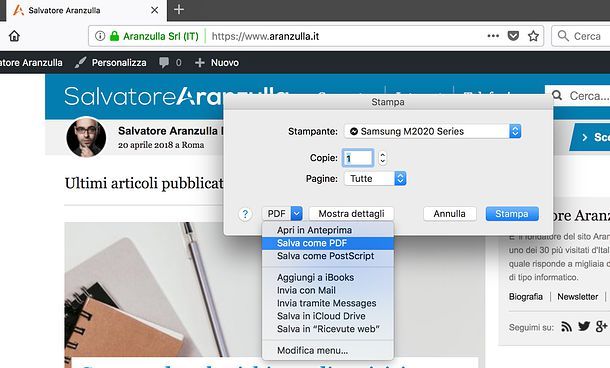Open the page actions three-dots menu

click(493, 36)
